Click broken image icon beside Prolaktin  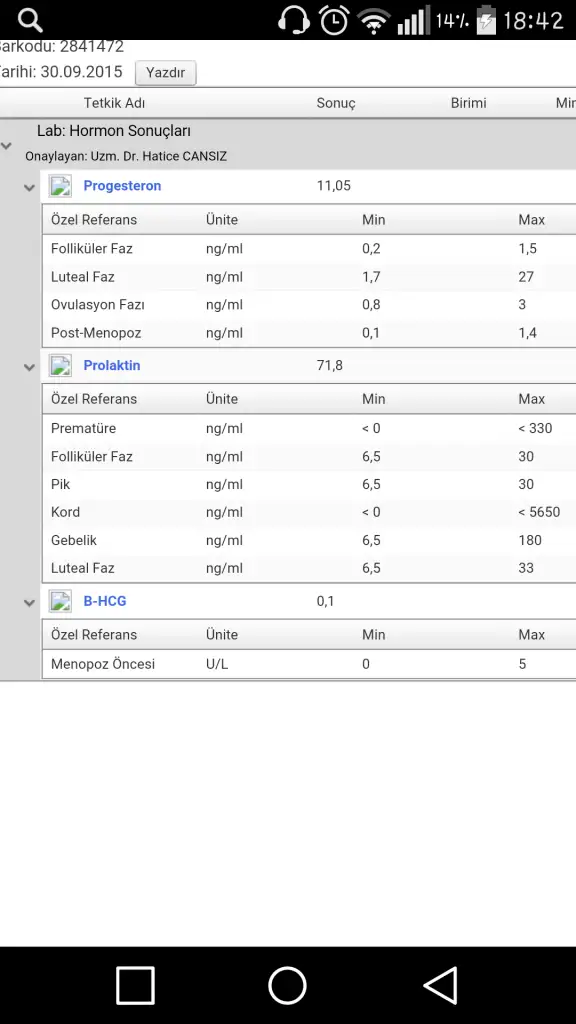click(x=61, y=366)
